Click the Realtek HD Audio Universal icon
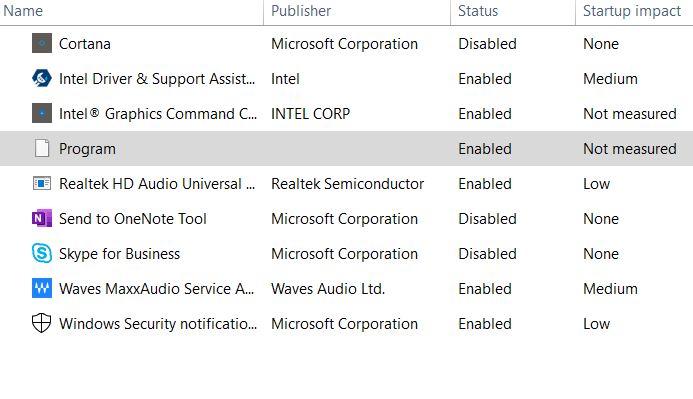 pyautogui.click(x=42, y=183)
